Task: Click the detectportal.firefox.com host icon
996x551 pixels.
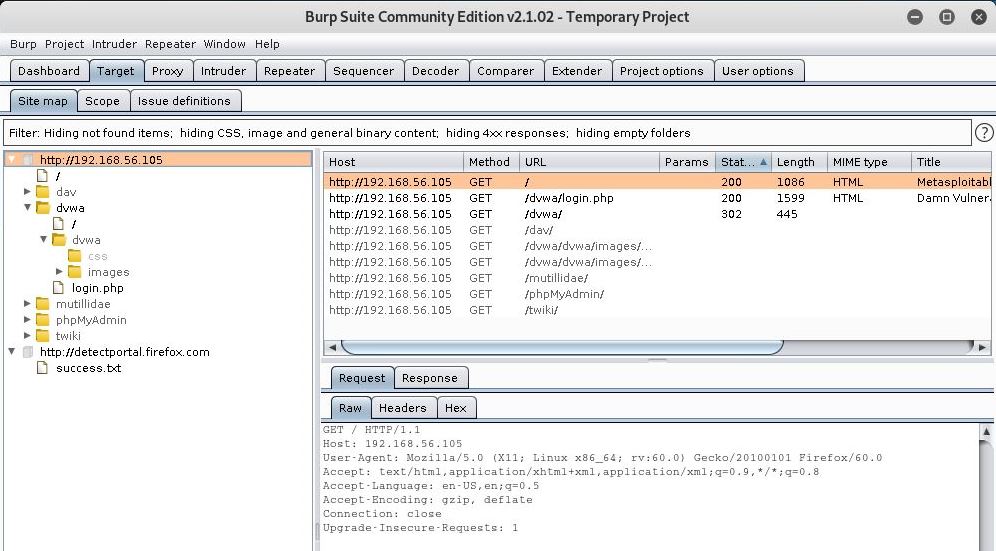Action: [27, 352]
